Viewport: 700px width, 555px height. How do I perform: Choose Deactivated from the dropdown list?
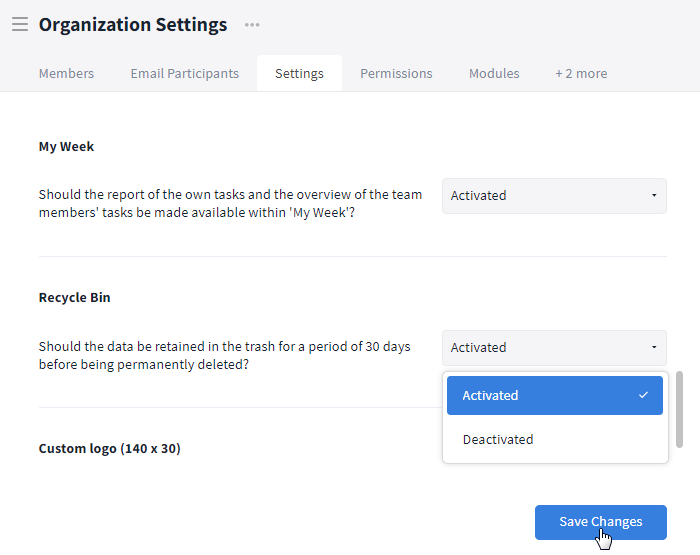click(498, 439)
